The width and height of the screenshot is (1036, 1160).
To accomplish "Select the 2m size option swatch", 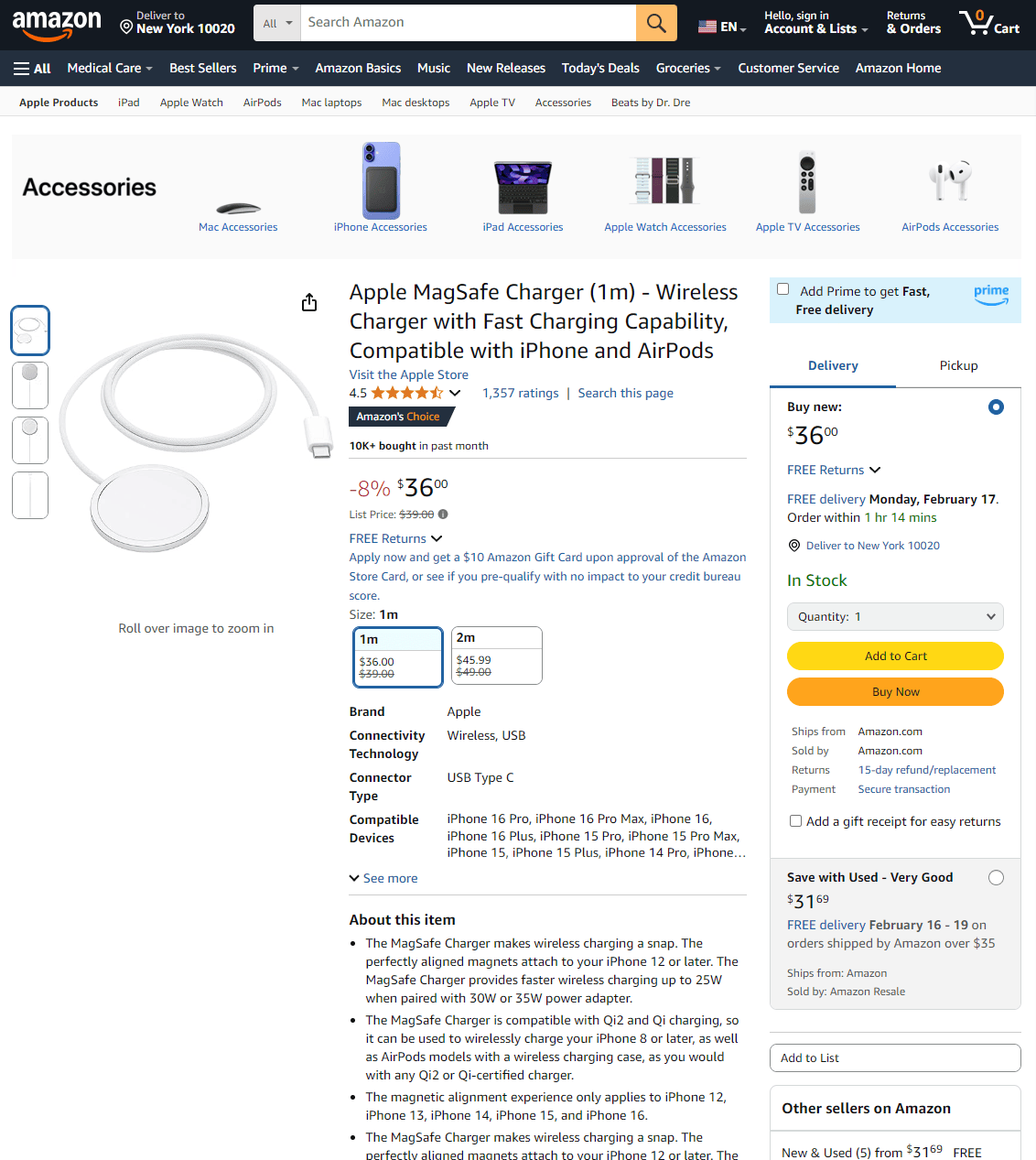I will (x=497, y=656).
